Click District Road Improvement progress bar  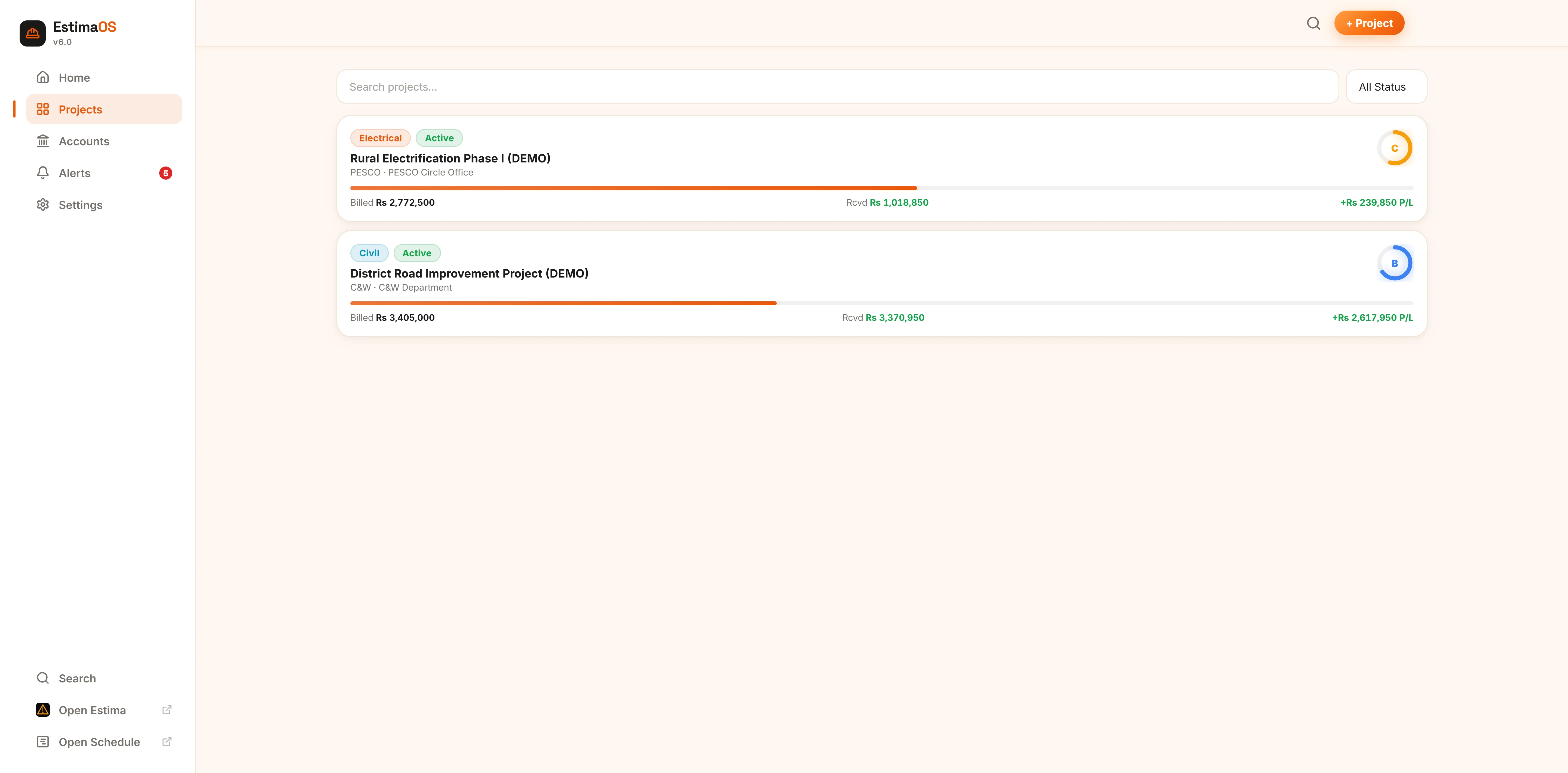coord(881,303)
